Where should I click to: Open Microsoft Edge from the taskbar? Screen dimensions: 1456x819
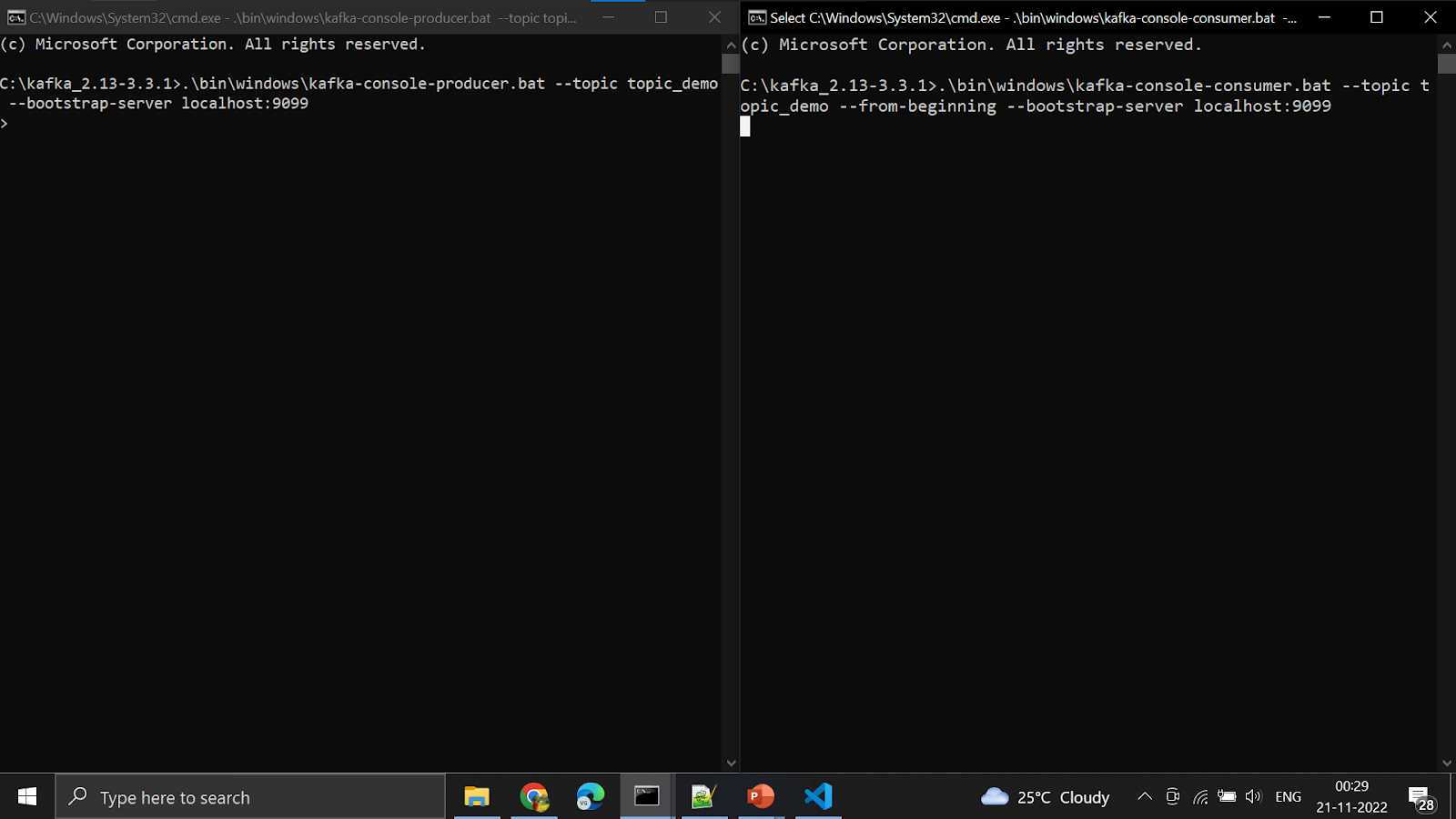[x=591, y=797]
